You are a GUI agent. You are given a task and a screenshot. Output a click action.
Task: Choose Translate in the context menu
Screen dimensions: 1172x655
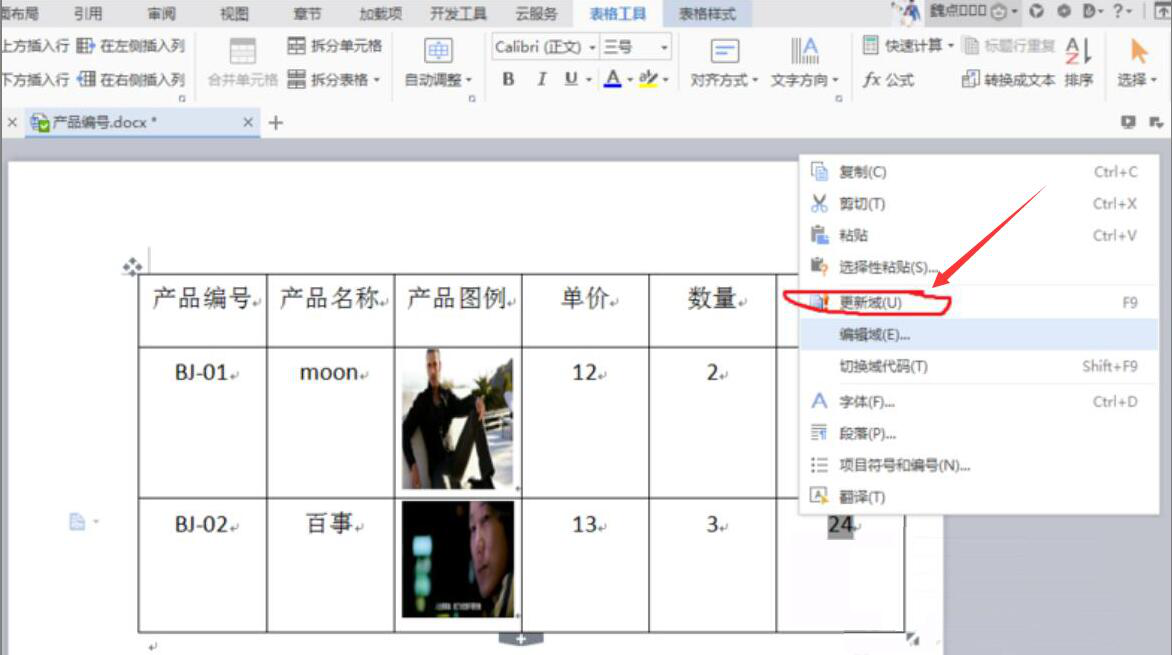[x=978, y=496]
